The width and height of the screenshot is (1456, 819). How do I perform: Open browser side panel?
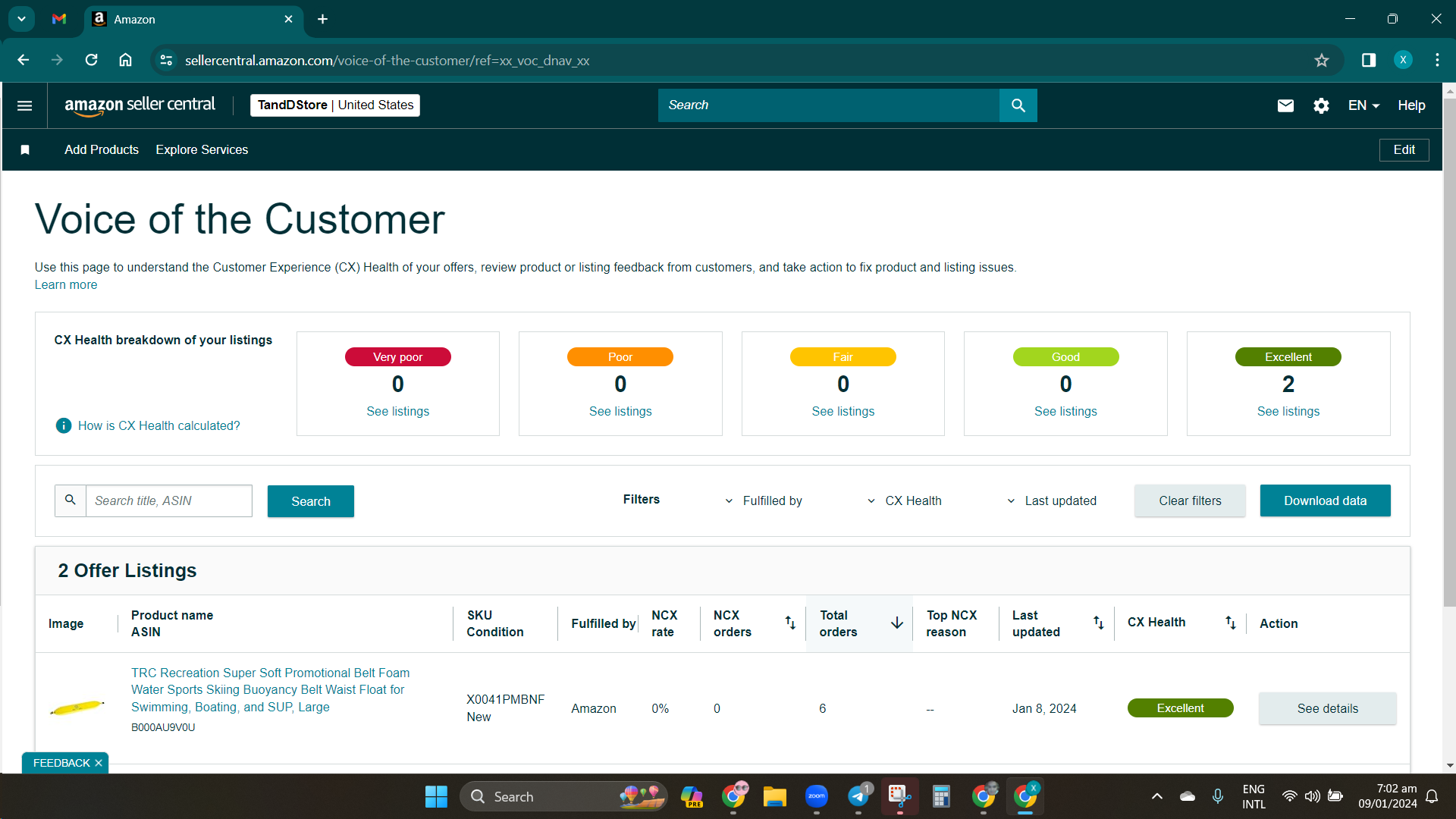(x=1369, y=60)
